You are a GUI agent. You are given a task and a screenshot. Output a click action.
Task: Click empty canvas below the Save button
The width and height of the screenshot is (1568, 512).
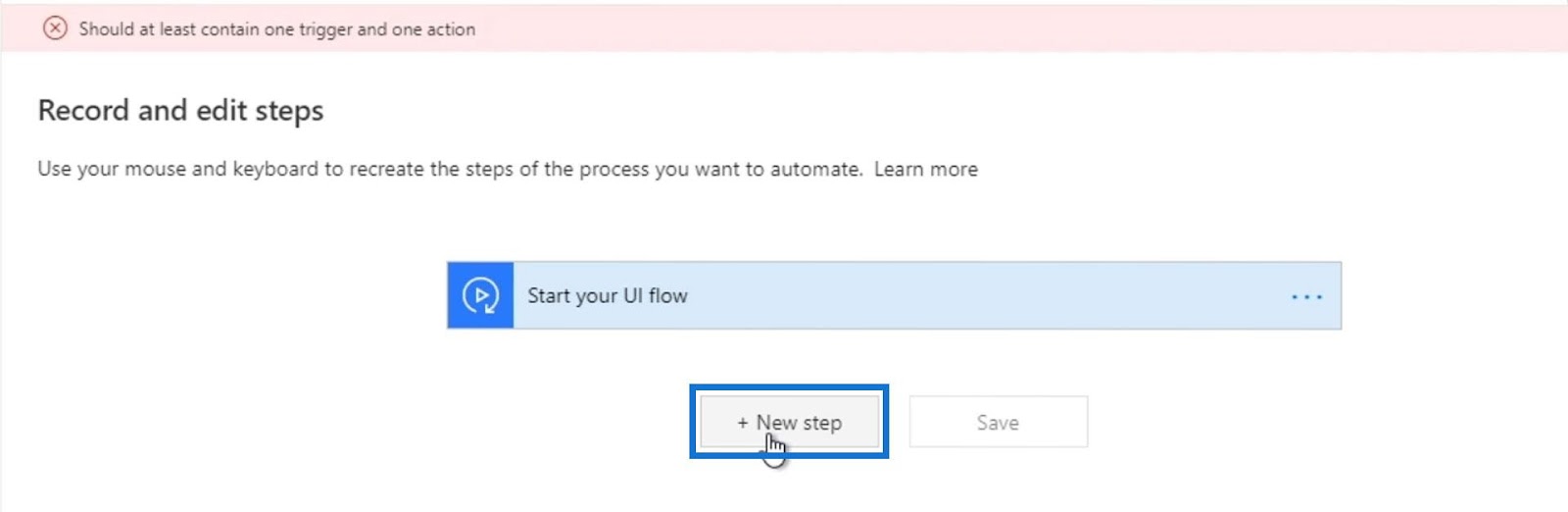(998, 481)
